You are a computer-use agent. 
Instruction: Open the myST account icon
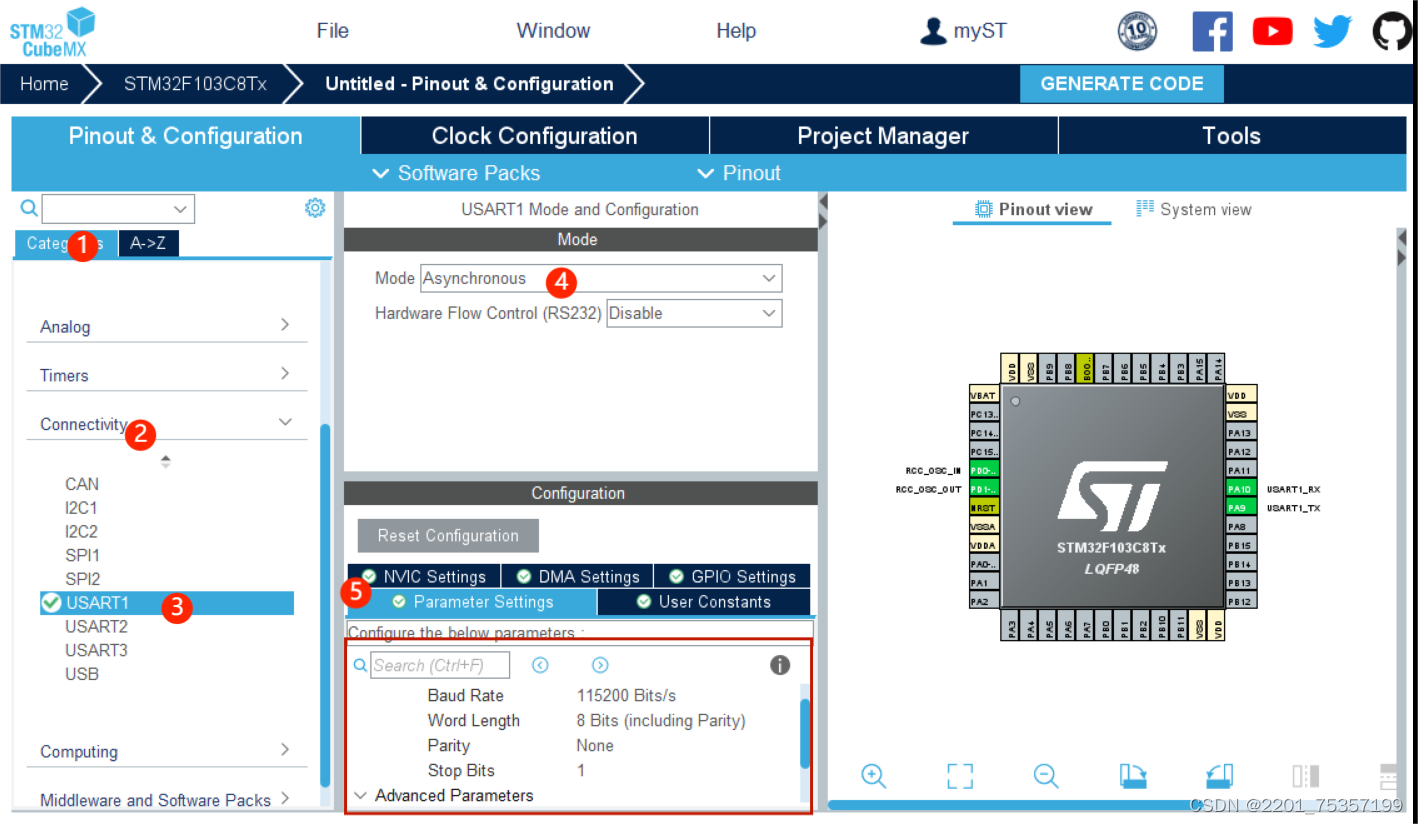point(932,32)
